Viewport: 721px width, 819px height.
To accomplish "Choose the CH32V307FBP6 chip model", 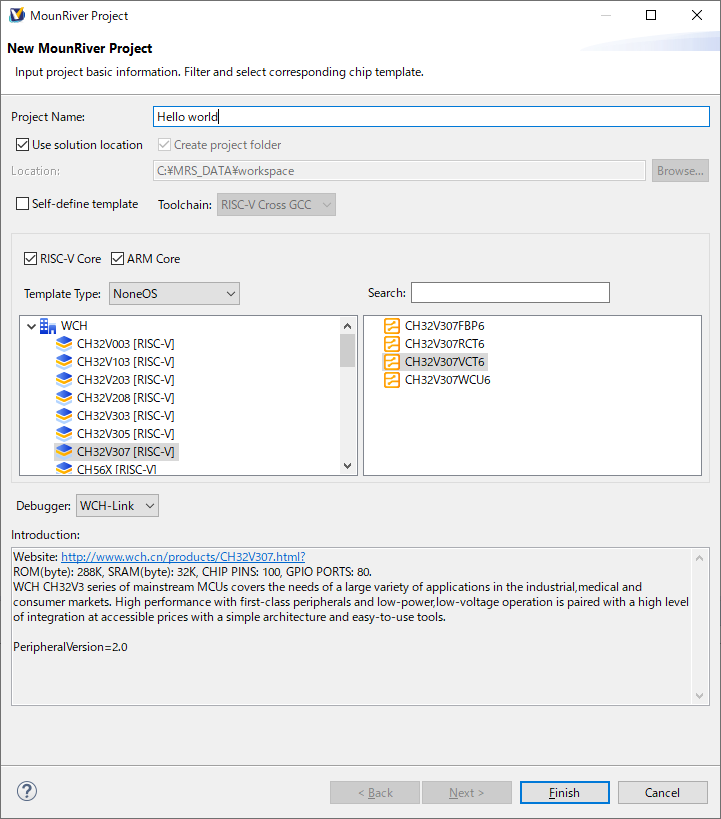I will coord(445,326).
